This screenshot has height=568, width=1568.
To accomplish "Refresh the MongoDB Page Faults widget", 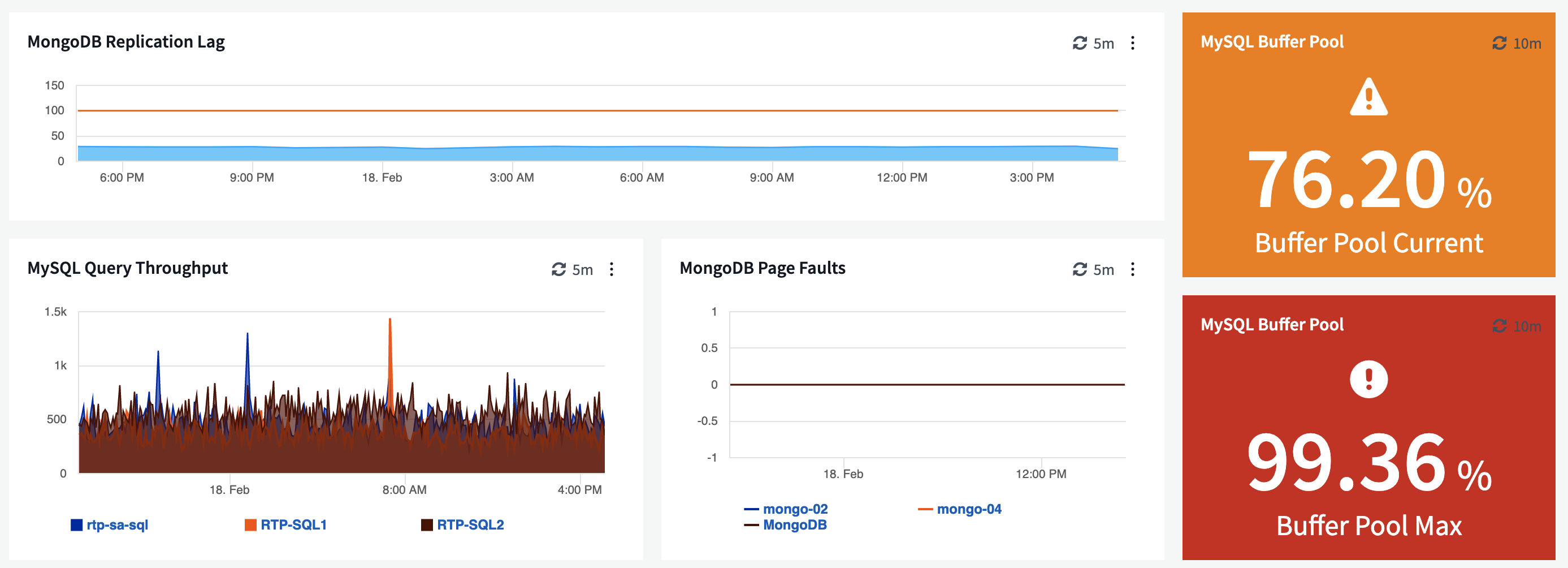I will coord(1079,269).
